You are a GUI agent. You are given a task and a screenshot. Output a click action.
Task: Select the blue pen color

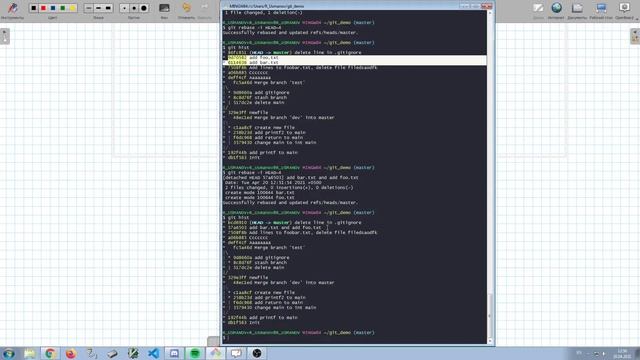pyautogui.click(x=53, y=8)
